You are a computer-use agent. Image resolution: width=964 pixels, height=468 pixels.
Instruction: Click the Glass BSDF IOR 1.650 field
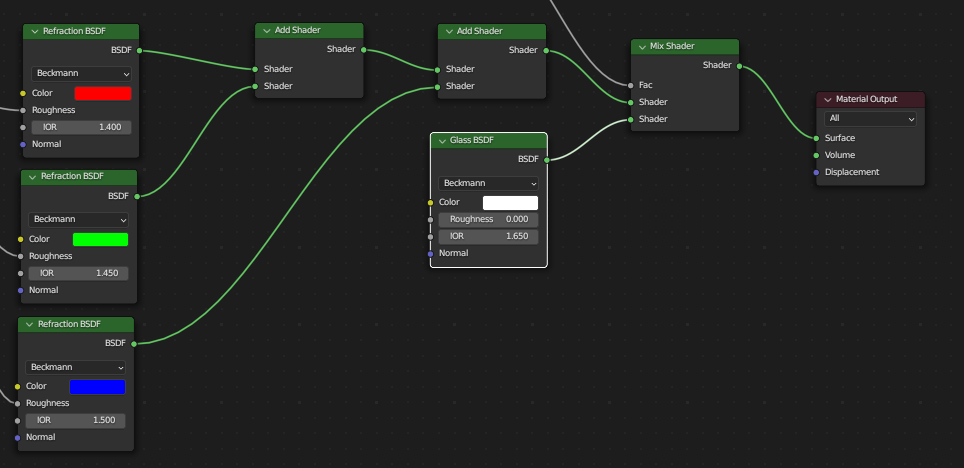pos(488,237)
